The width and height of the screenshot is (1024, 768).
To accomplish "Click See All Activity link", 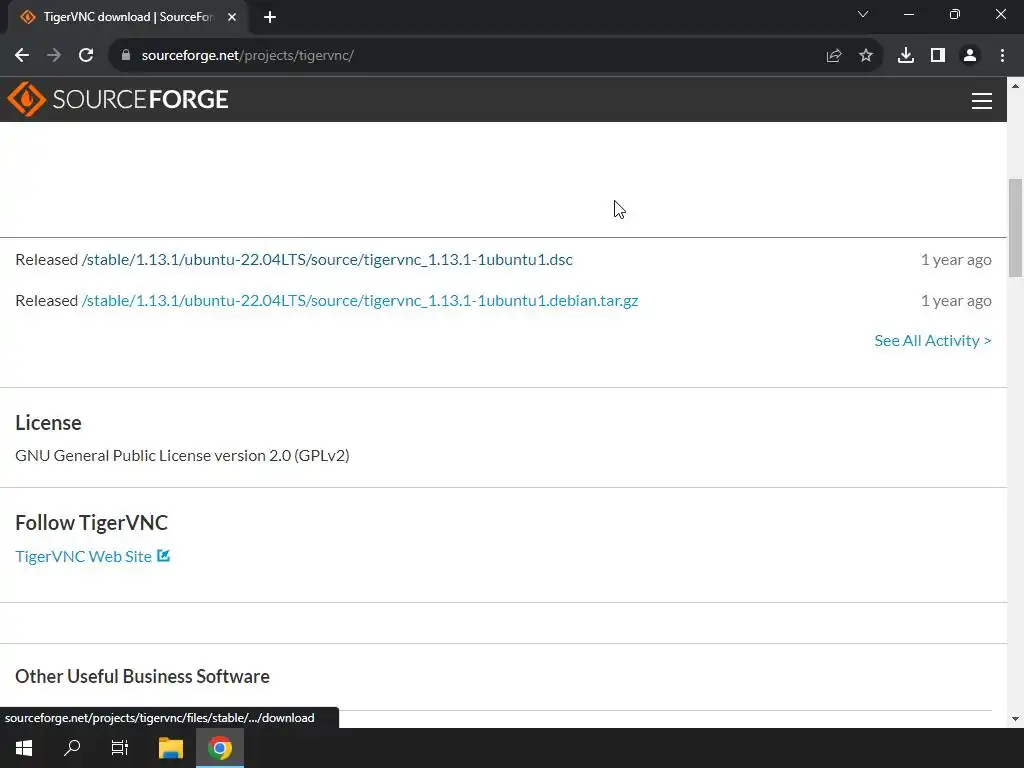I will click(933, 341).
